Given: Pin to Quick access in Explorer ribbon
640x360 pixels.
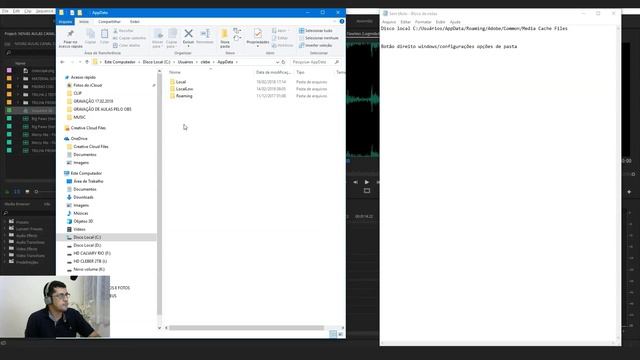Looking at the screenshot, I should point(70,38).
